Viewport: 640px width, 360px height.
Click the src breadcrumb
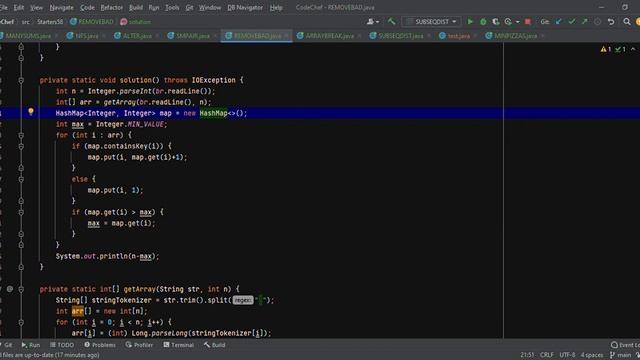coord(25,22)
